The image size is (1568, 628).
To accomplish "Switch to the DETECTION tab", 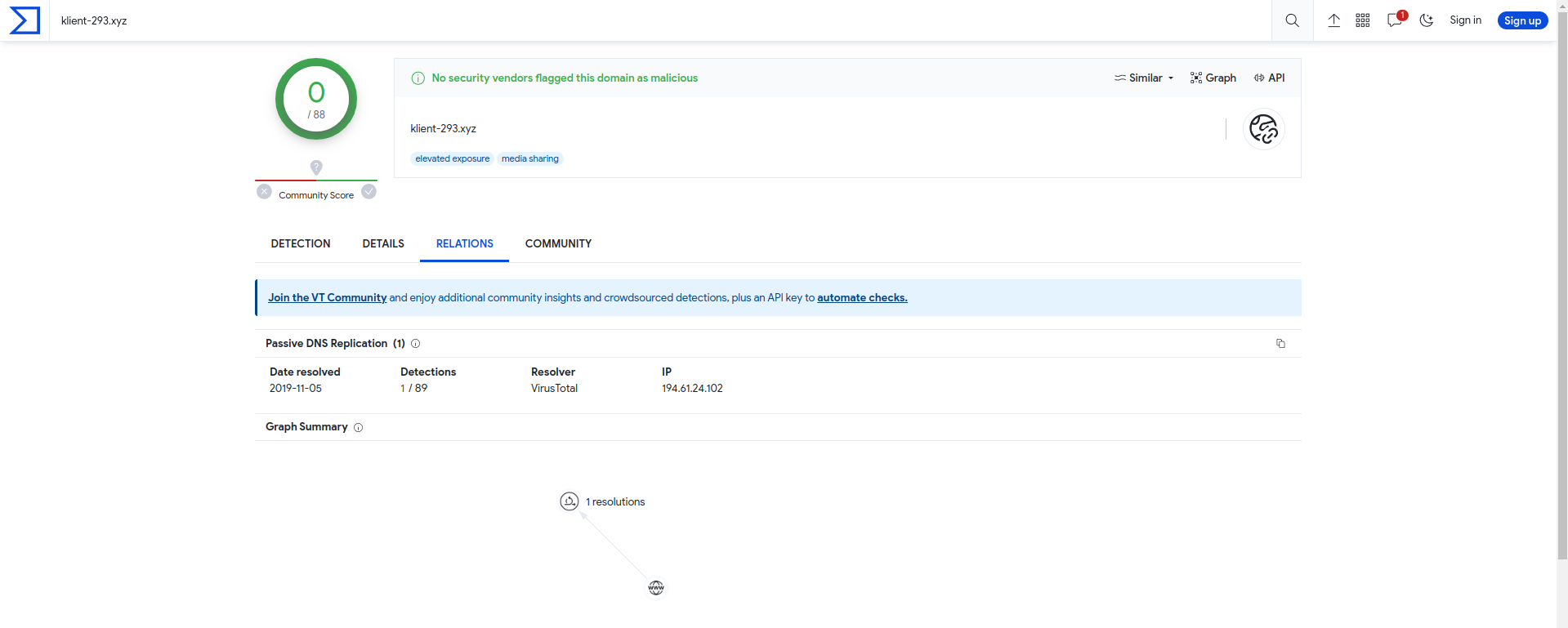I will tap(301, 243).
